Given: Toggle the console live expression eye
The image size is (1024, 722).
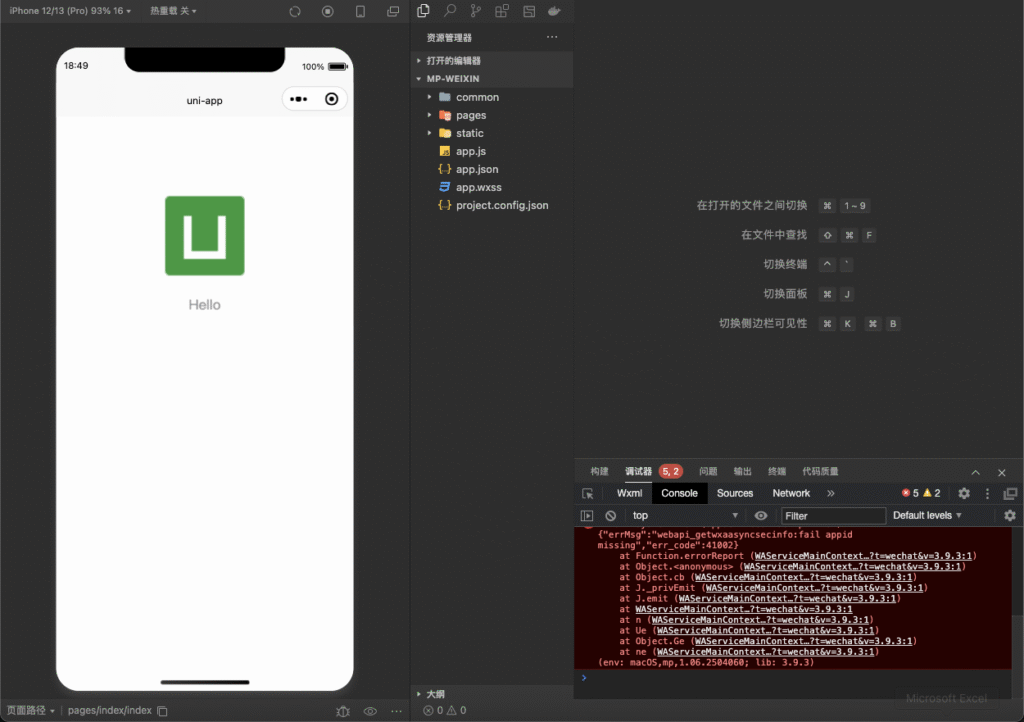Looking at the screenshot, I should pyautogui.click(x=761, y=516).
